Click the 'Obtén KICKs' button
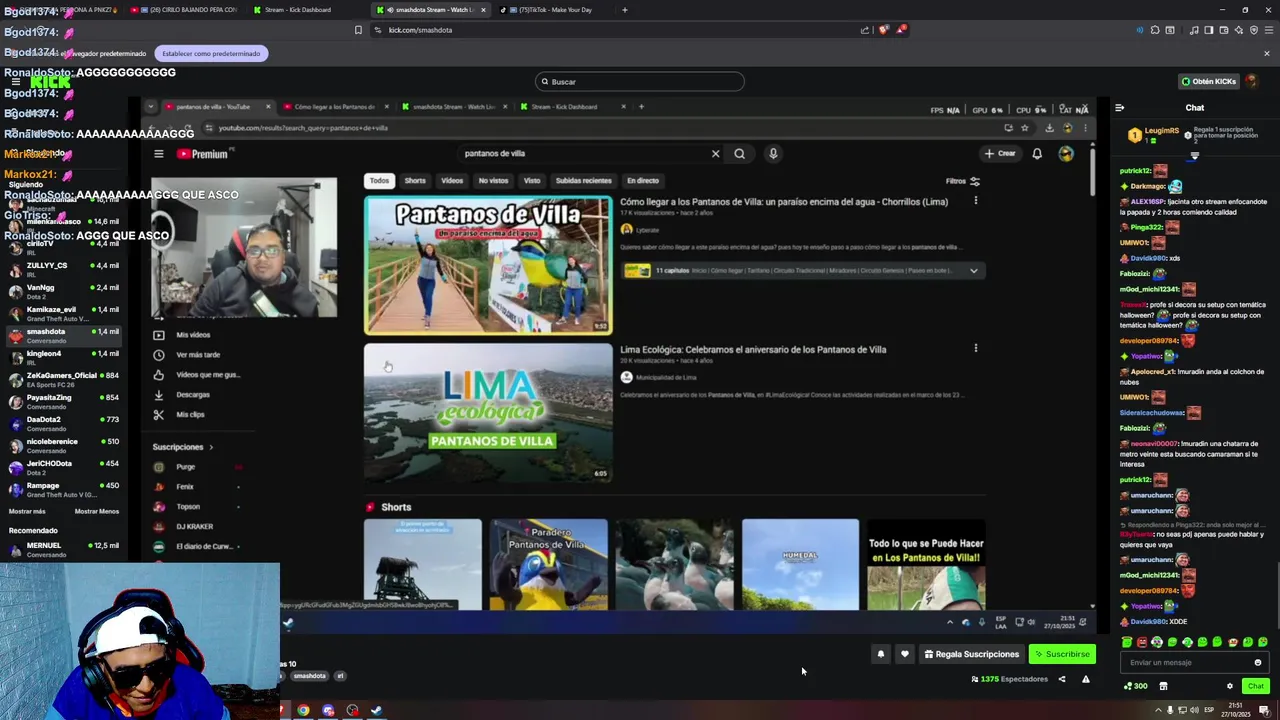1280x720 pixels. point(1209,81)
